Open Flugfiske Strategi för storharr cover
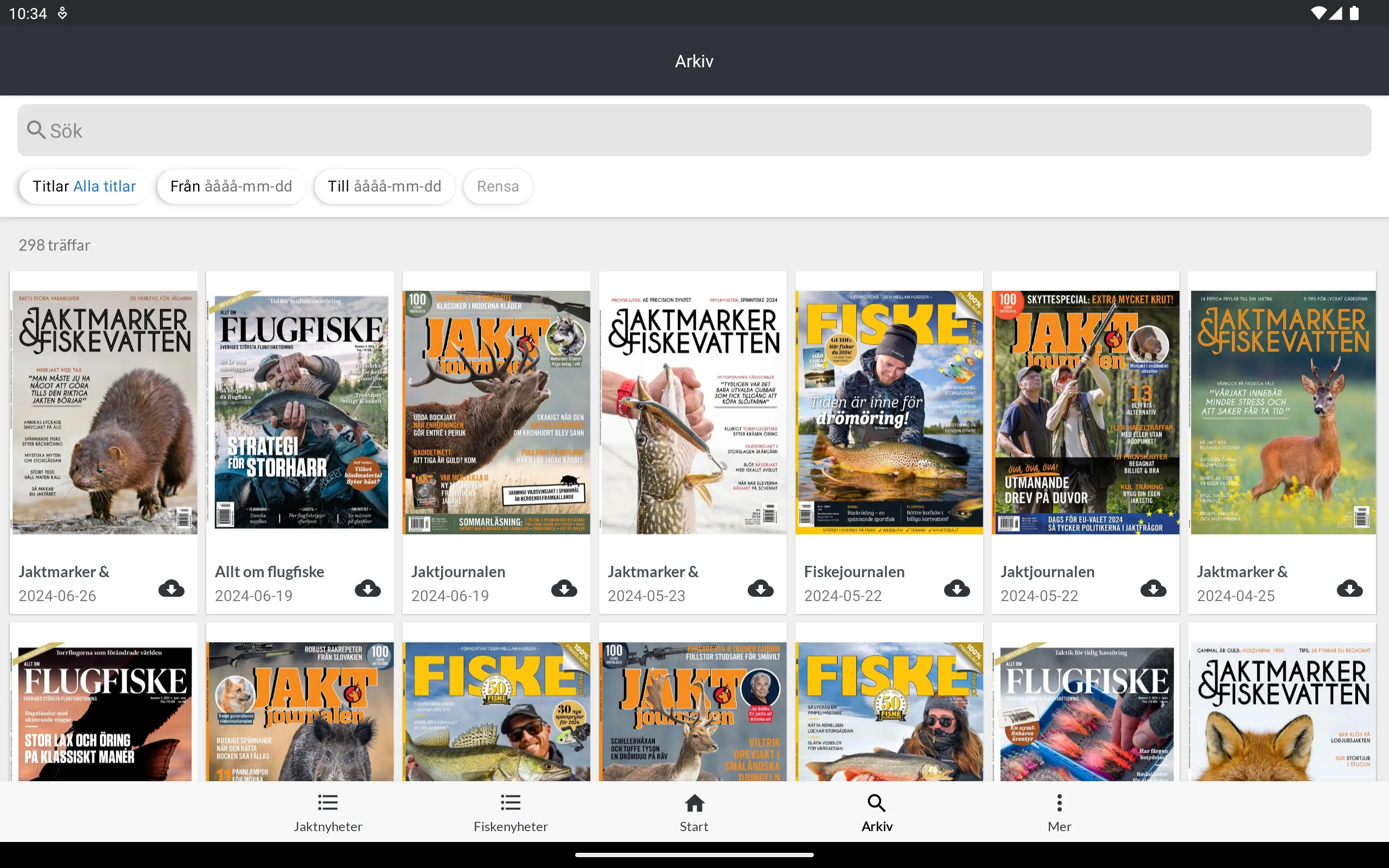This screenshot has width=1389, height=868. pos(301,412)
